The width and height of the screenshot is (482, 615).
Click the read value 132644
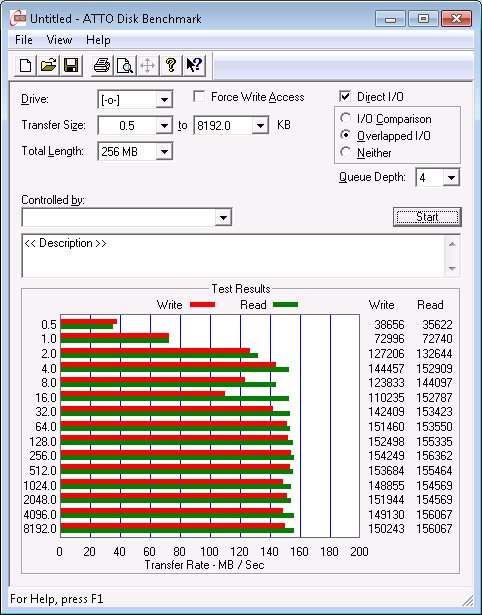point(435,354)
